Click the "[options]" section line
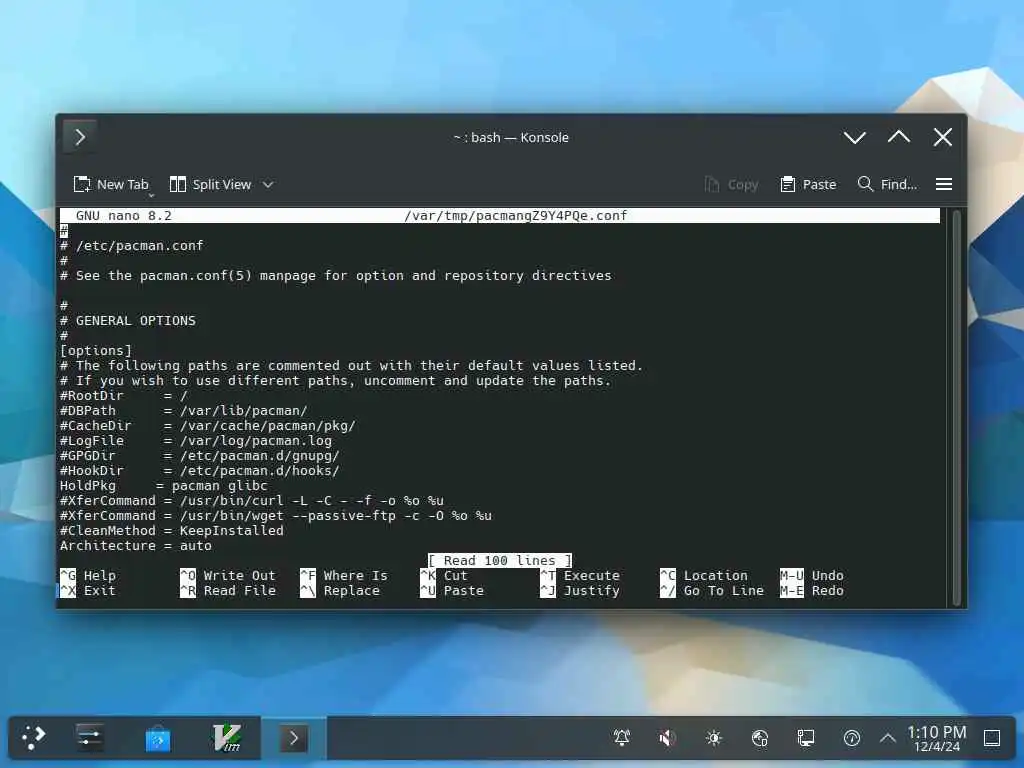 click(95, 351)
